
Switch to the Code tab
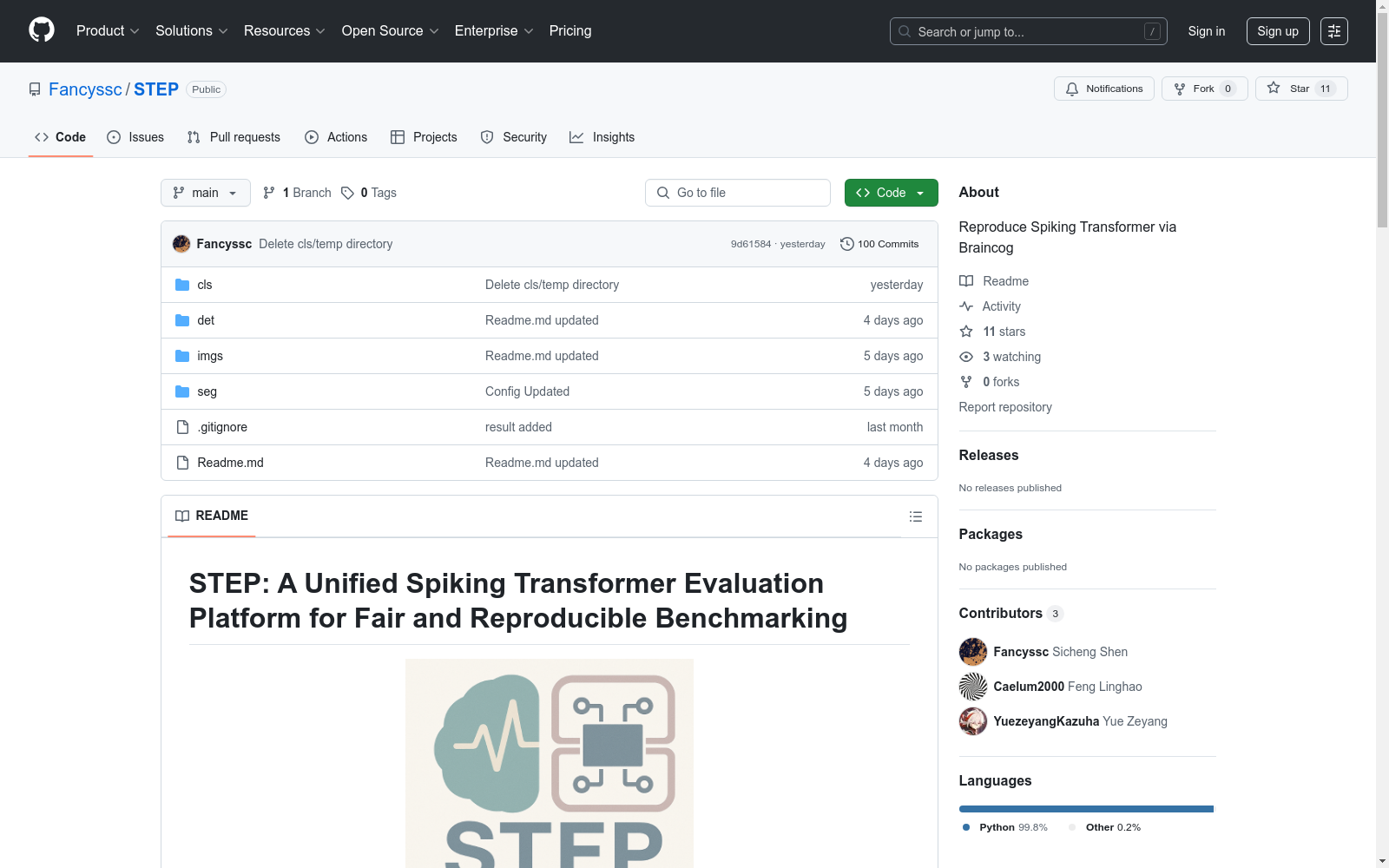pyautogui.click(x=61, y=137)
